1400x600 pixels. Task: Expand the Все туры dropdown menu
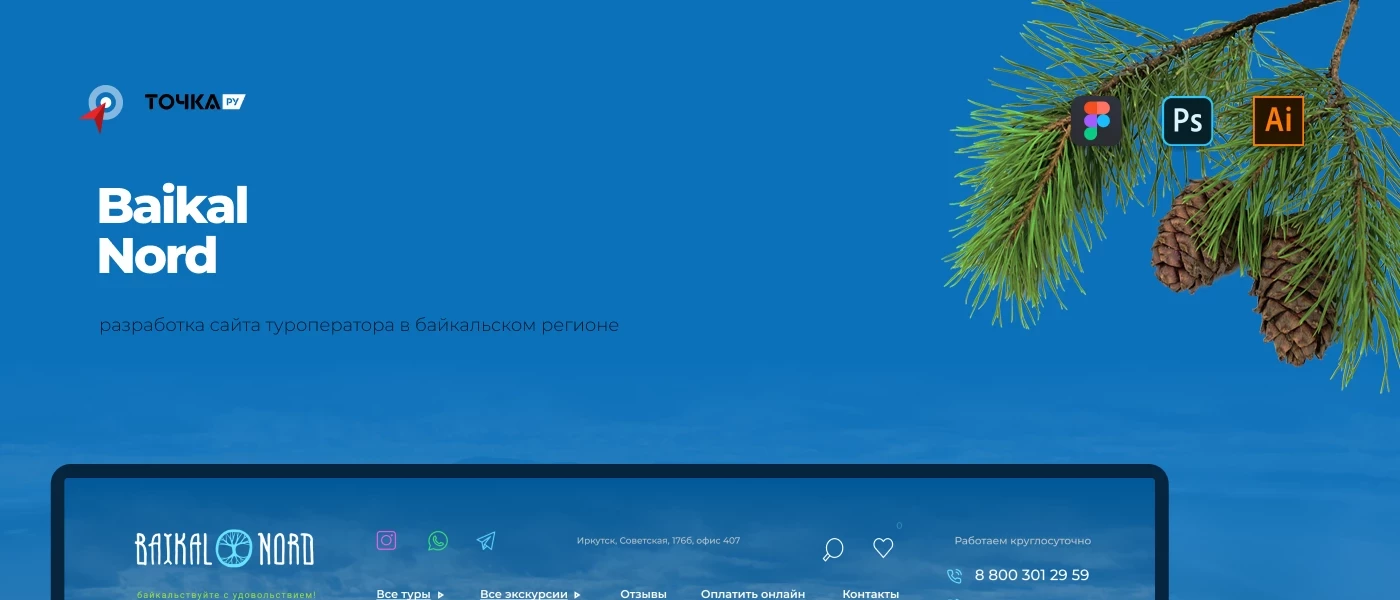pyautogui.click(x=410, y=594)
